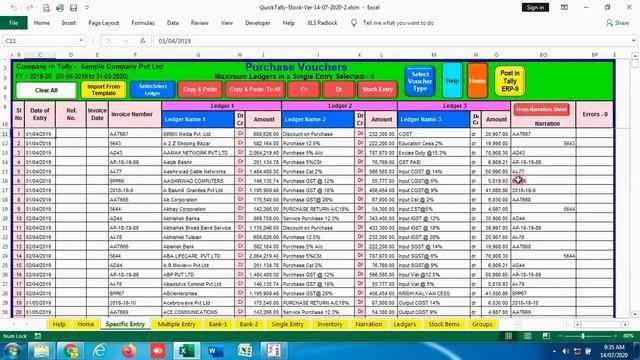The height and width of the screenshot is (360, 640).
Task: Switch to Multiple Entry sheet tab
Action: coord(176,324)
